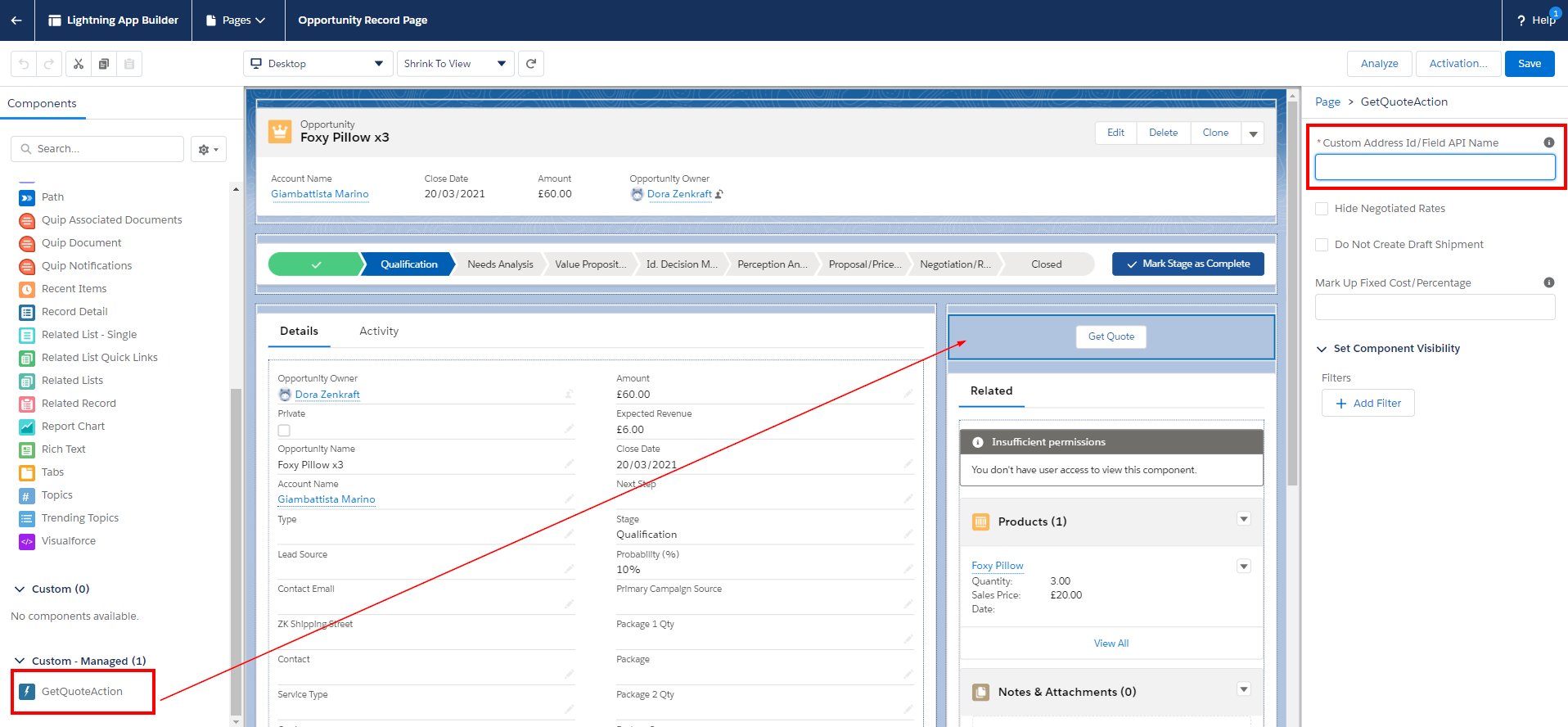
Task: Click the copy icon in toolbar
Action: 104,64
